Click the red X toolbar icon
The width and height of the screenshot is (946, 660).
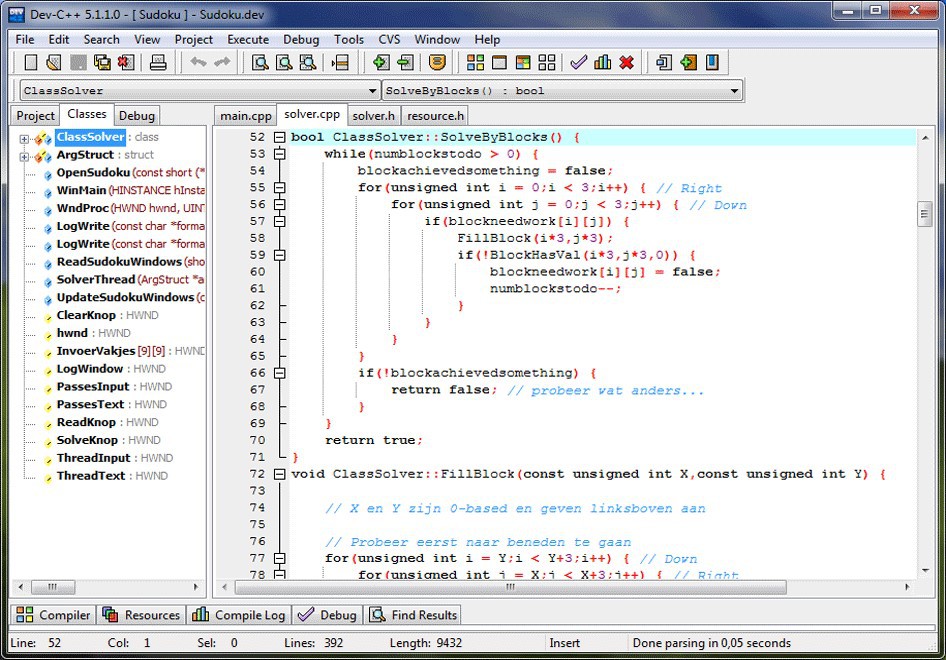[x=626, y=63]
